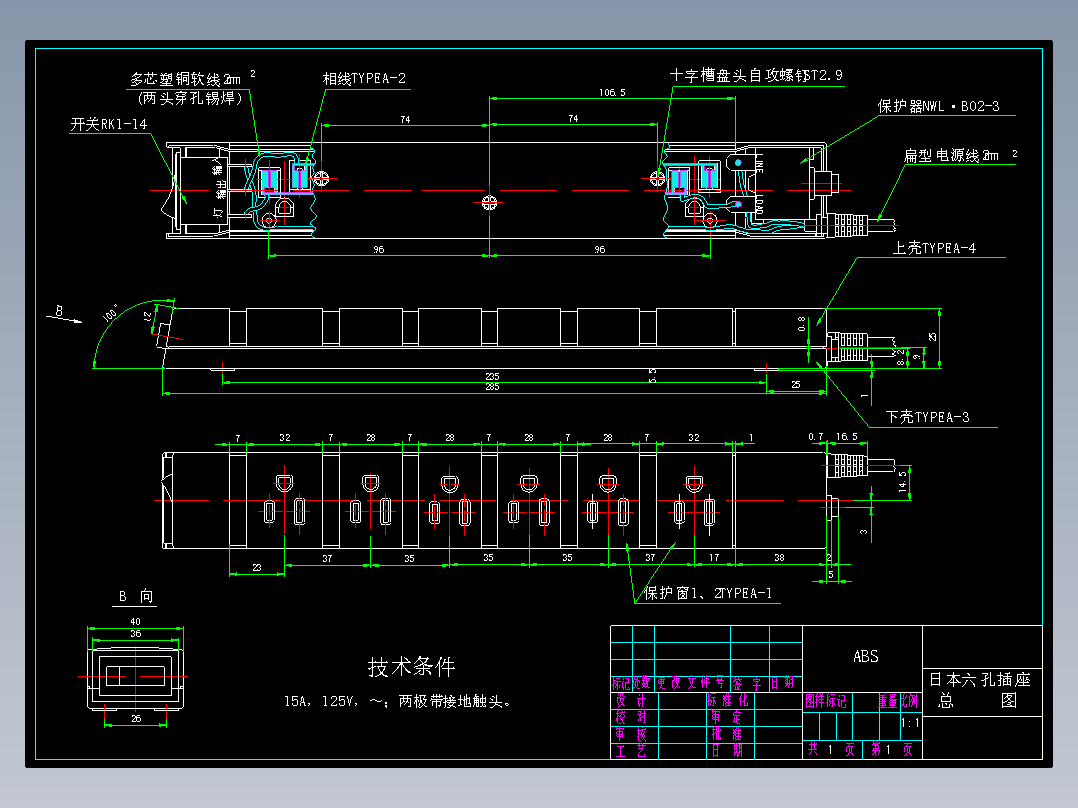Select the 1:1 scale value
The width and height of the screenshot is (1078, 808).
[x=910, y=723]
